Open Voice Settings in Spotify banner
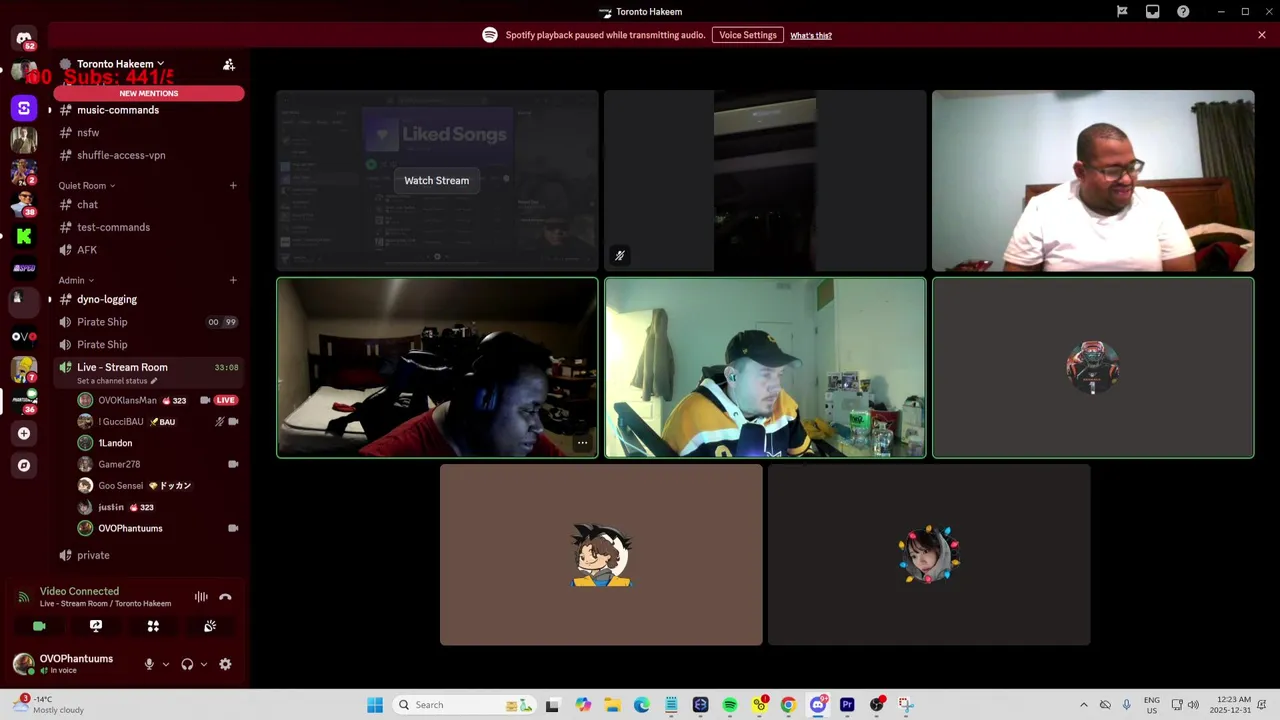 (x=748, y=35)
